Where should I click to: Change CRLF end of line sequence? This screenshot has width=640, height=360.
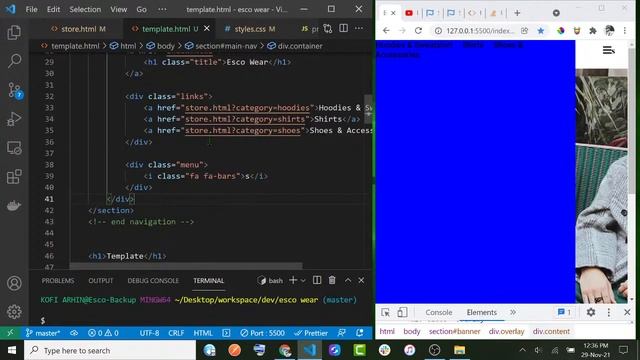(x=176, y=333)
